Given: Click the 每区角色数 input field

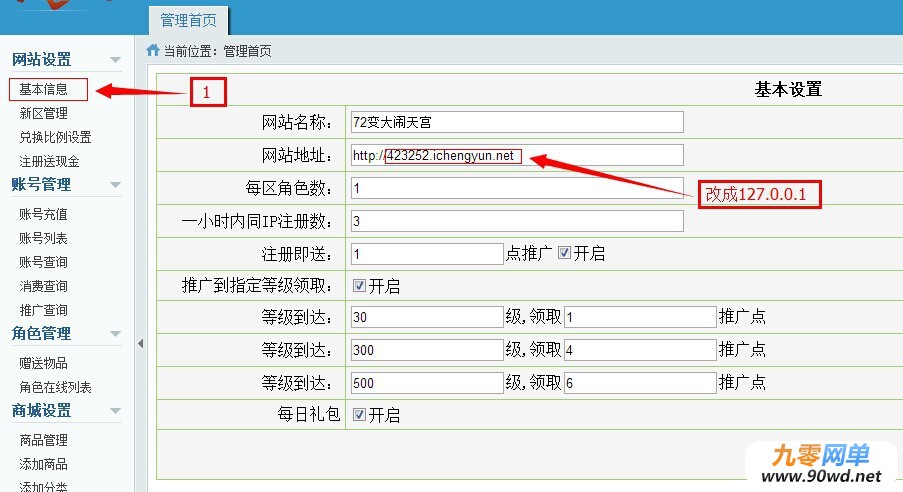Looking at the screenshot, I should pyautogui.click(x=517, y=188).
